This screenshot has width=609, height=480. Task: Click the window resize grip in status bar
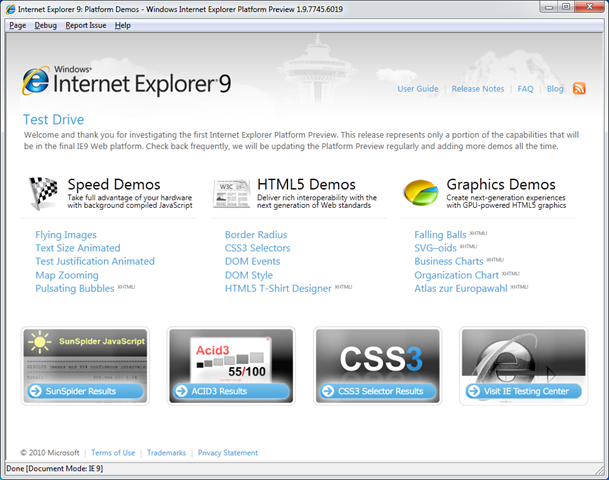click(x=599, y=470)
